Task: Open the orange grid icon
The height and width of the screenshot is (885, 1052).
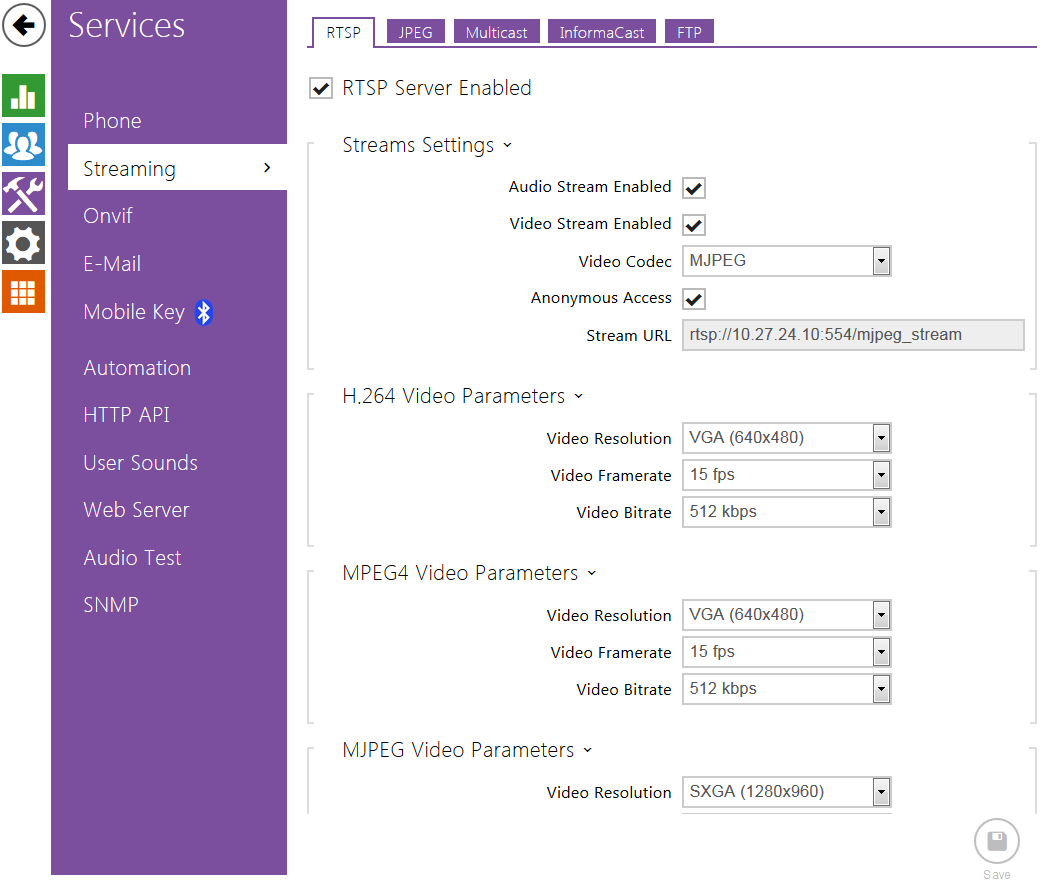Action: coord(23,291)
